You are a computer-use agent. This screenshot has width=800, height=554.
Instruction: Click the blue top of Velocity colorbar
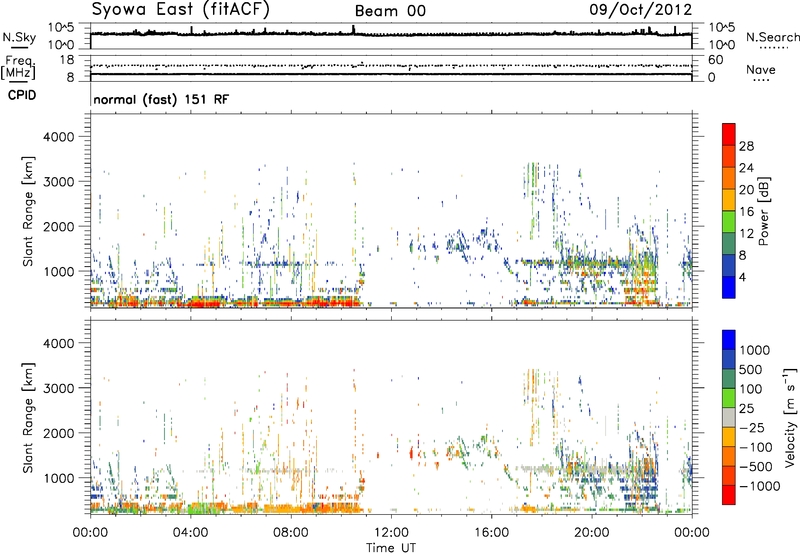[x=729, y=340]
